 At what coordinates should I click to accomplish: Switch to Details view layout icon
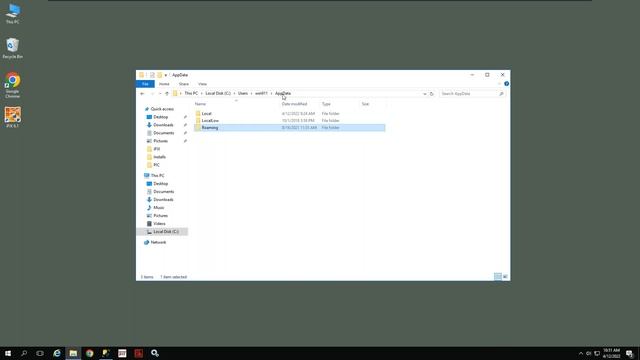click(x=498, y=277)
